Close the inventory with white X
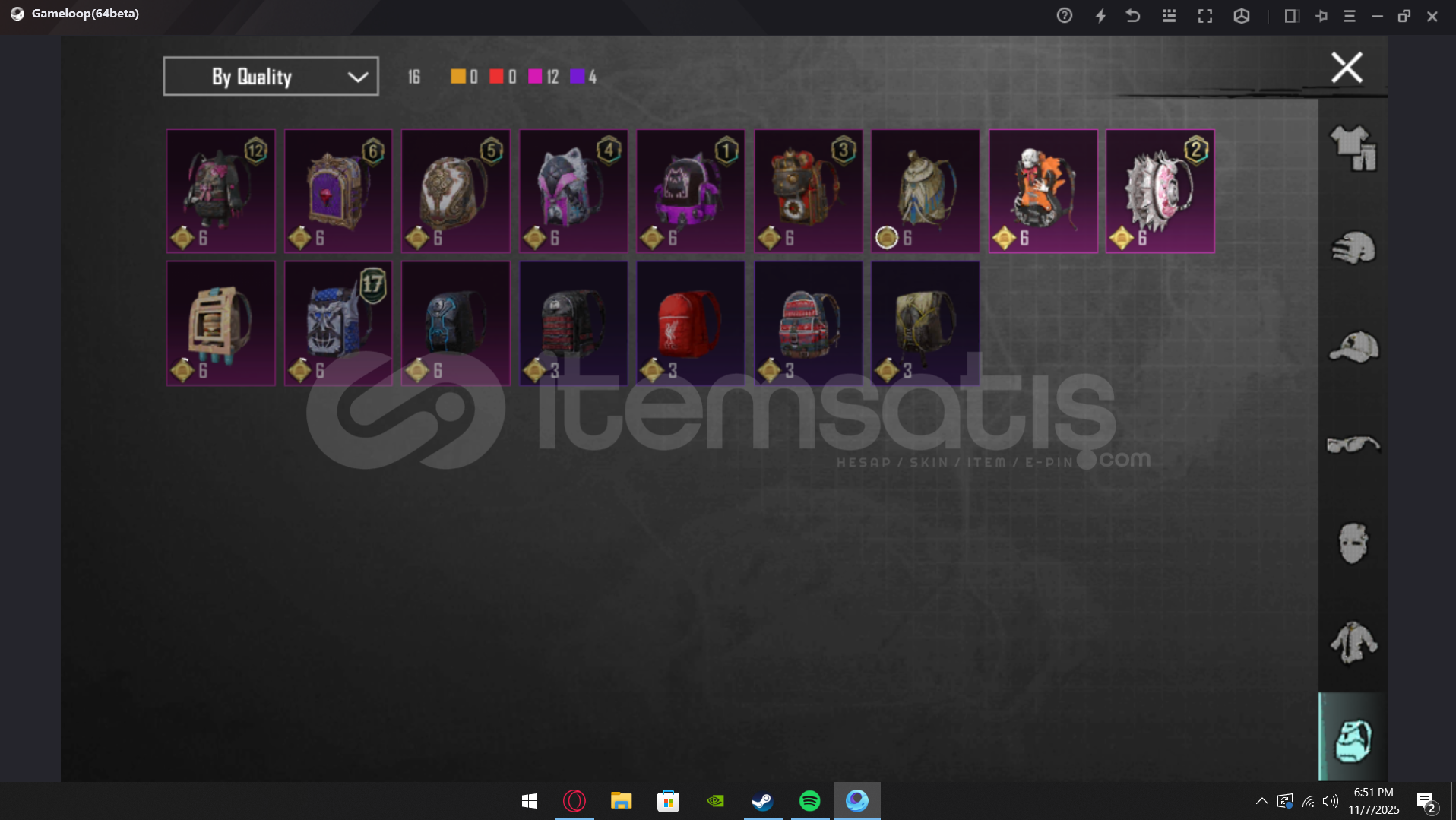This screenshot has height=820, width=1456. pyautogui.click(x=1347, y=68)
